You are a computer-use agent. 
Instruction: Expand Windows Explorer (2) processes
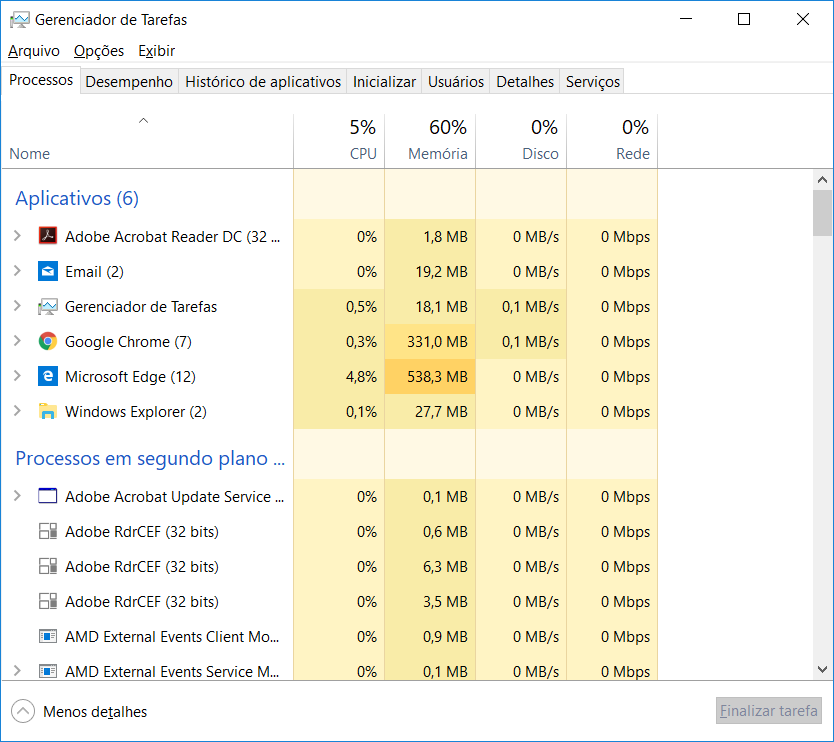17,411
